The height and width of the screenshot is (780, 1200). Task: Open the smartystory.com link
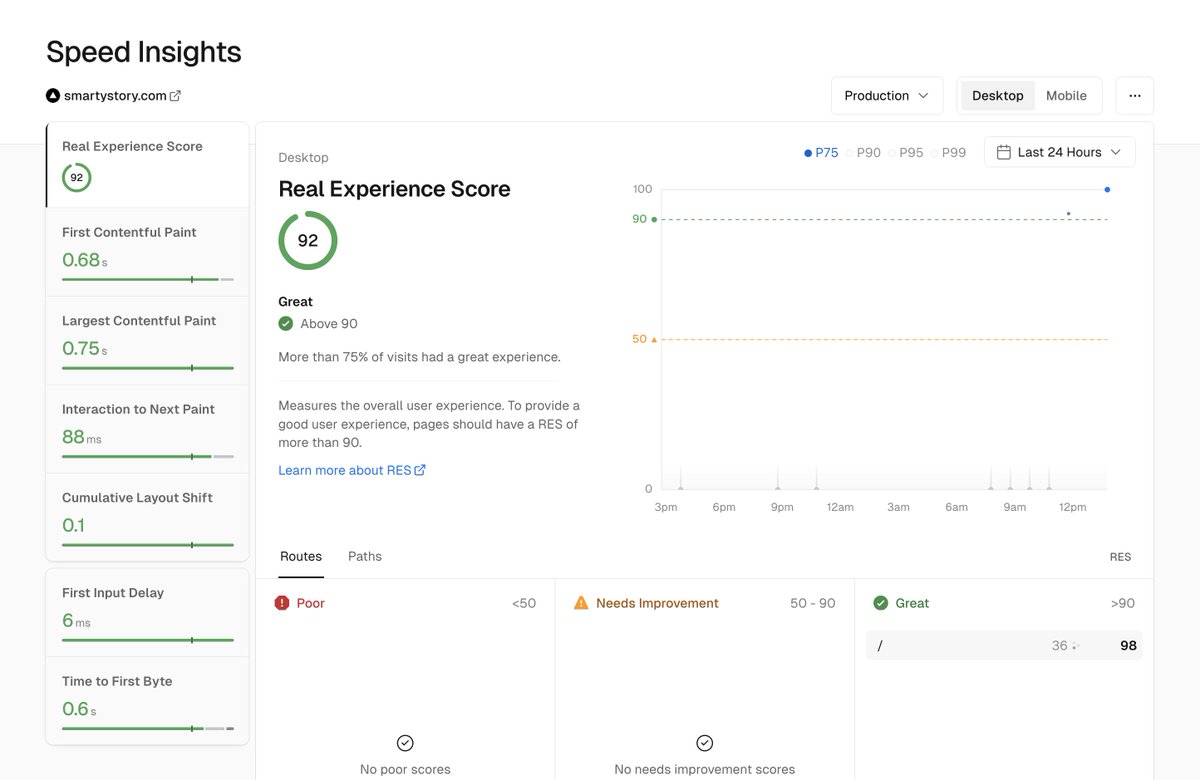(115, 96)
